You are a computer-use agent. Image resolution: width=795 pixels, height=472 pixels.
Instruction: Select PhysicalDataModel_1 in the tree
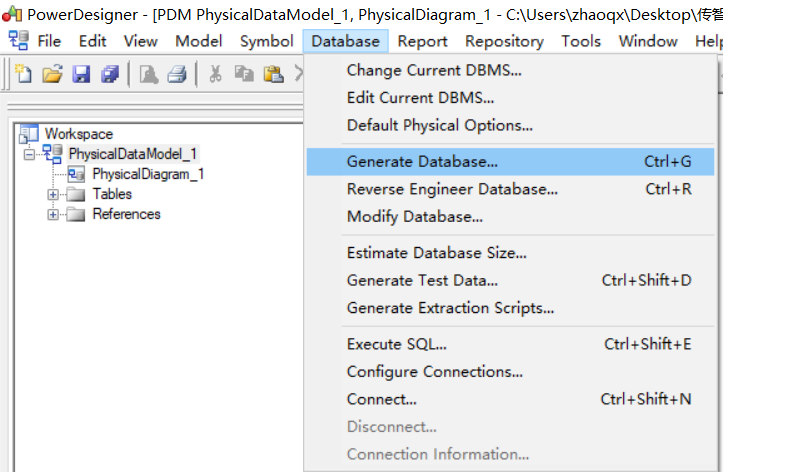pos(132,154)
